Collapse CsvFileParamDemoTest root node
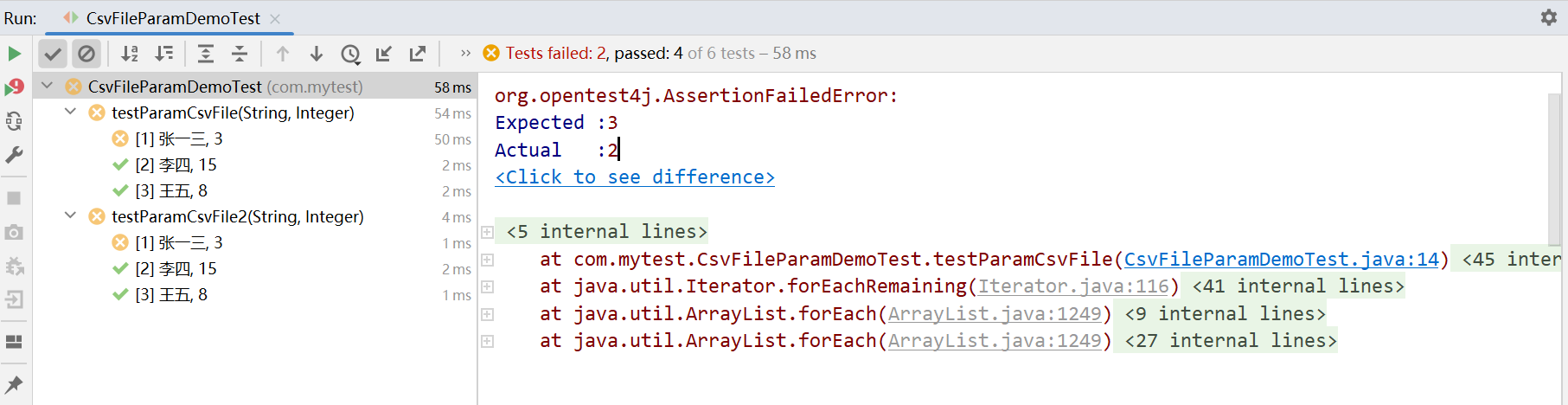 tap(48, 86)
